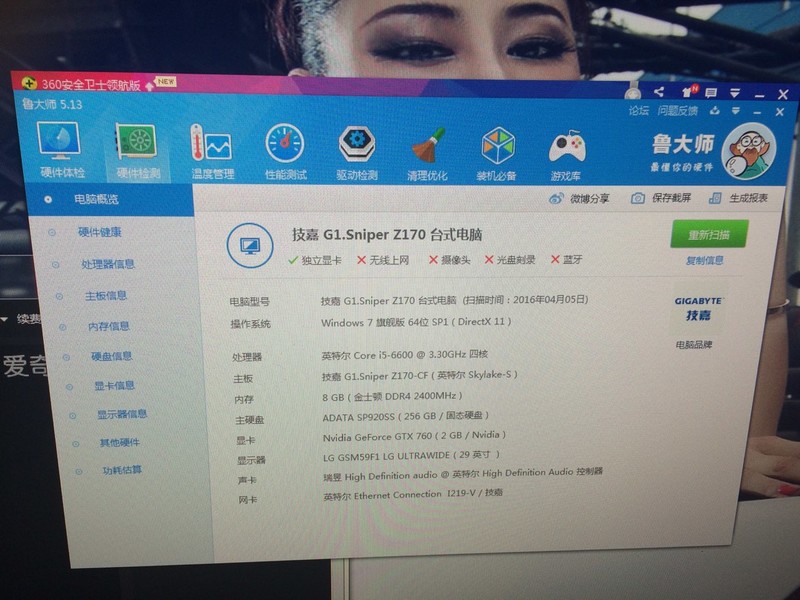Viewport: 800px width, 600px height.
Task: Click the 8 GB DDR4 2400MHz memory value
Action: [x=392, y=396]
